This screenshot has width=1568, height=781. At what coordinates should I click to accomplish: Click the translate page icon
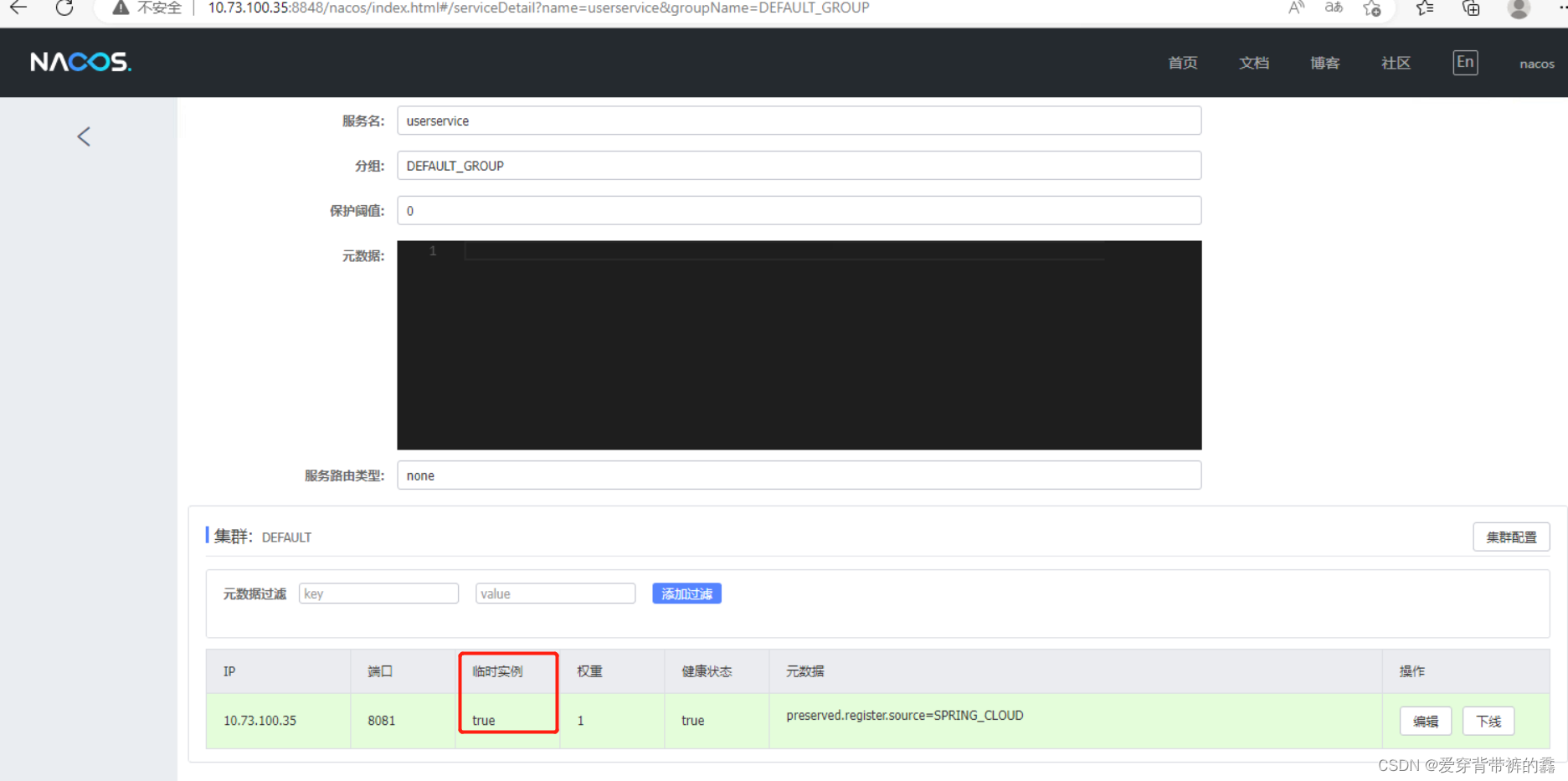click(1334, 8)
